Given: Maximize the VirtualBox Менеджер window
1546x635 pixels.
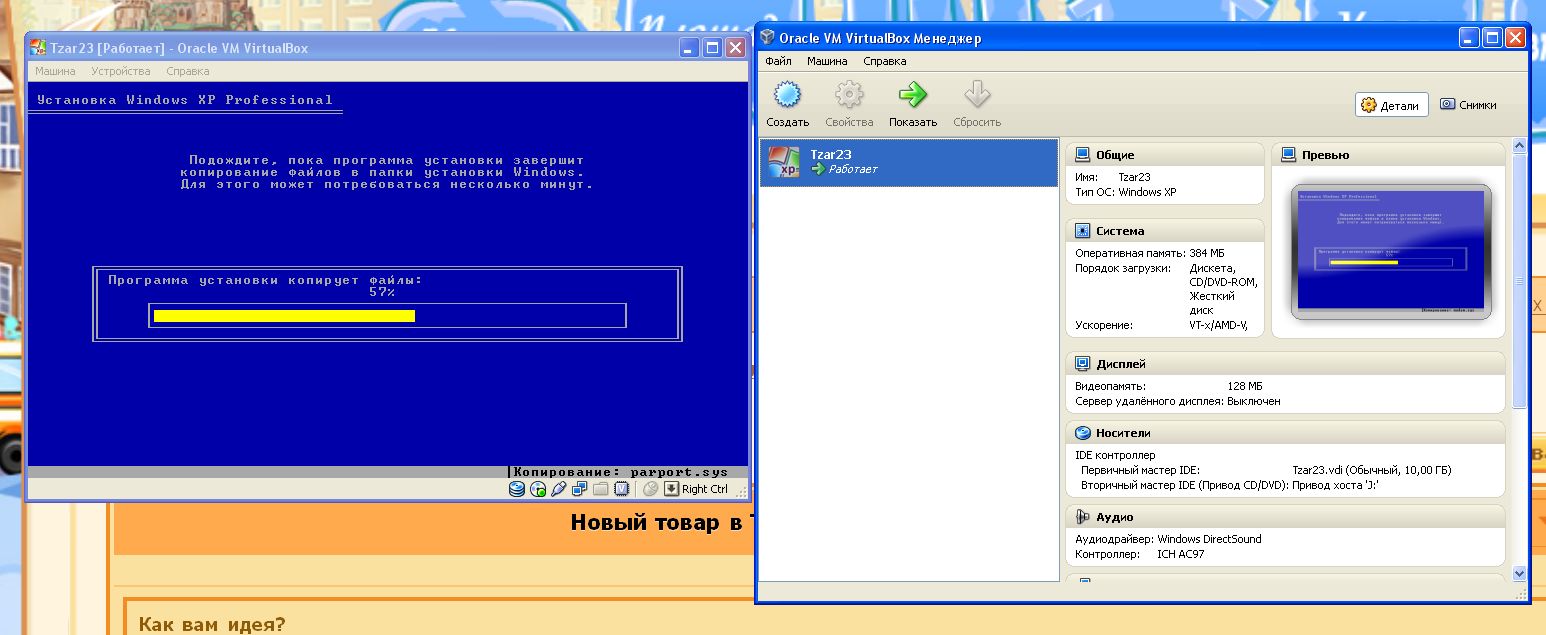Looking at the screenshot, I should pyautogui.click(x=1492, y=38).
